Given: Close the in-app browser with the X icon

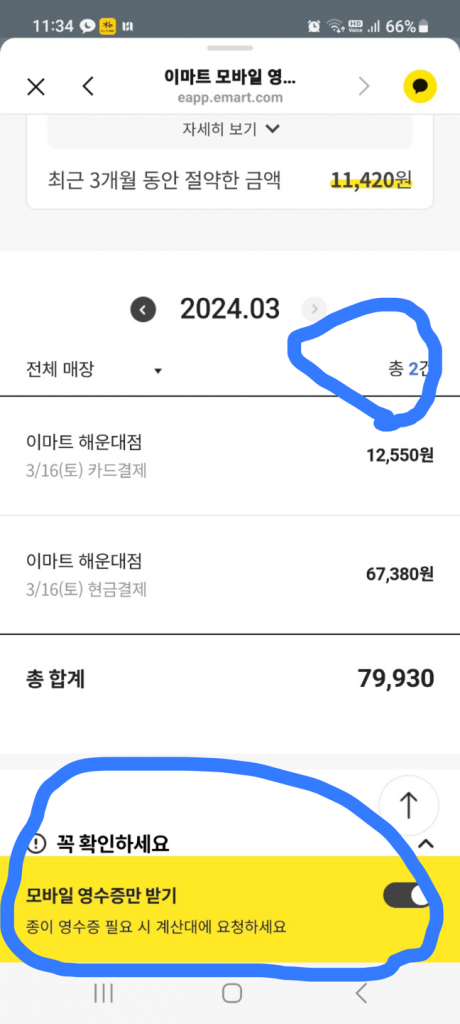Looking at the screenshot, I should coord(35,86).
